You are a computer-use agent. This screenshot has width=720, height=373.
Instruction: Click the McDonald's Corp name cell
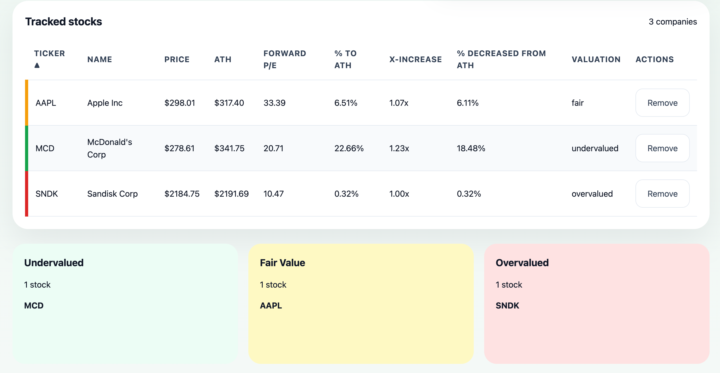coord(110,148)
